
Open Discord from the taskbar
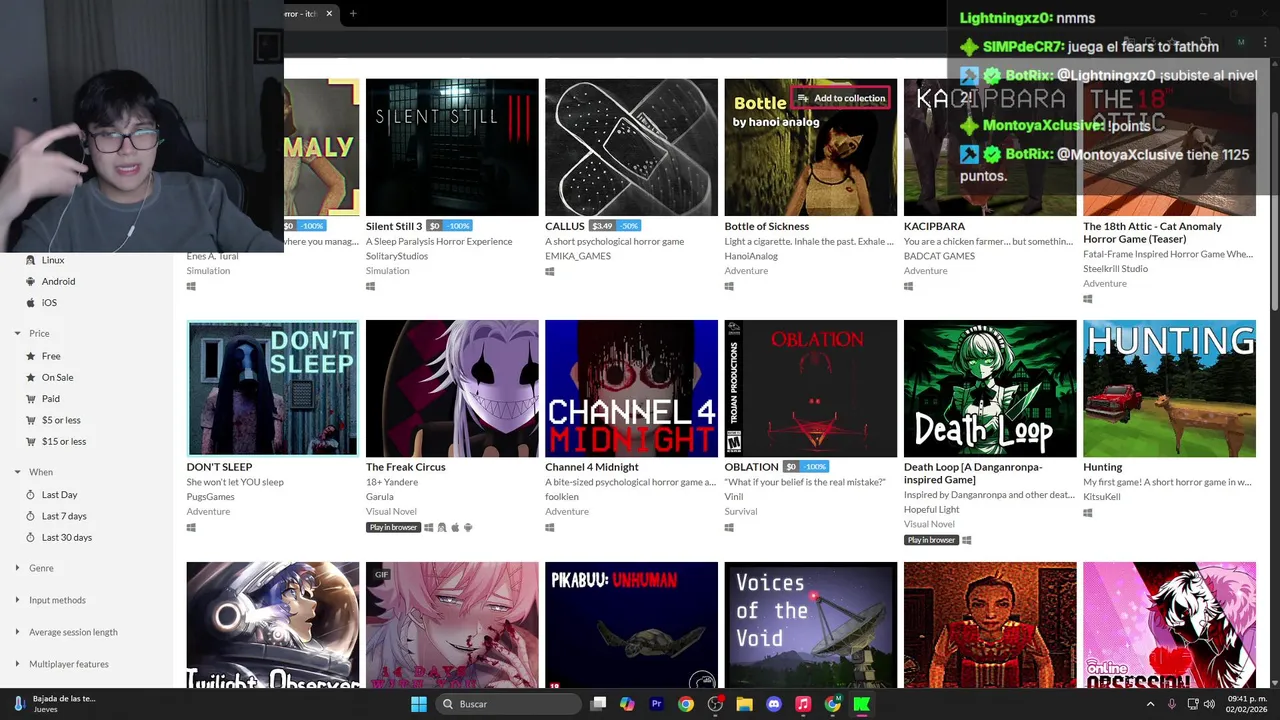click(x=773, y=704)
